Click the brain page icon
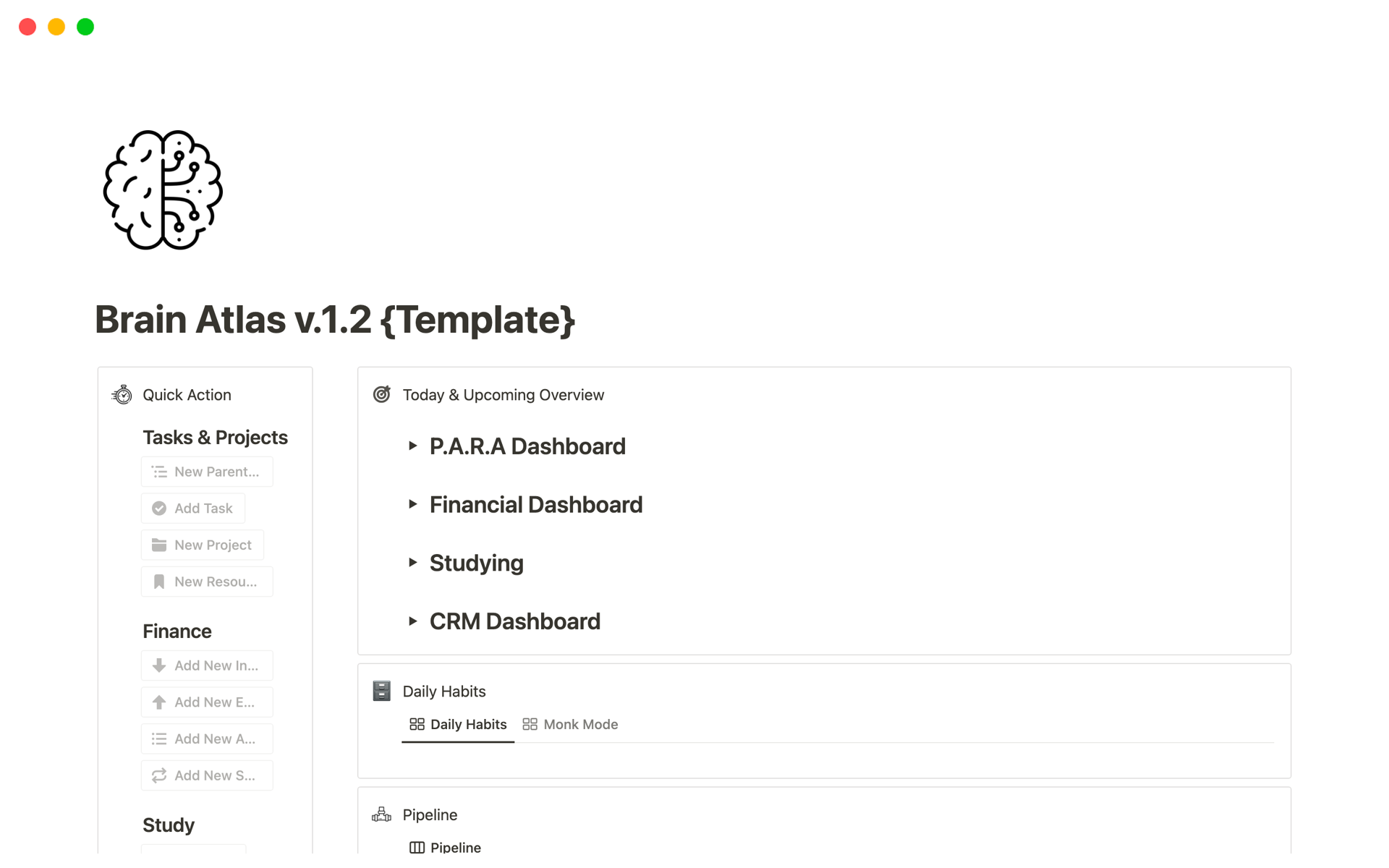 click(163, 190)
